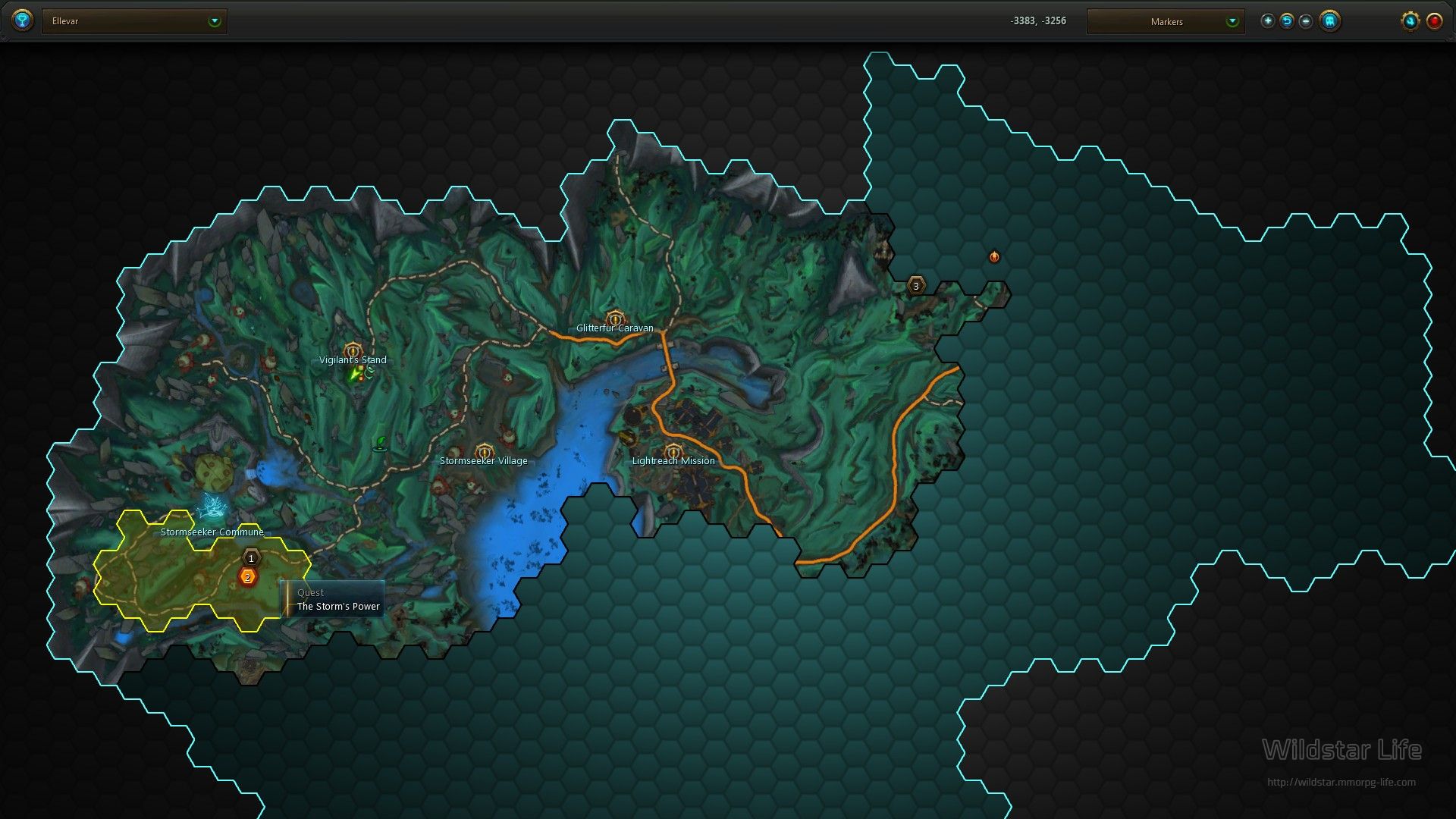Click the Lightreach Mission hub icon
Viewport: 1456px width, 819px height.
[x=673, y=451]
